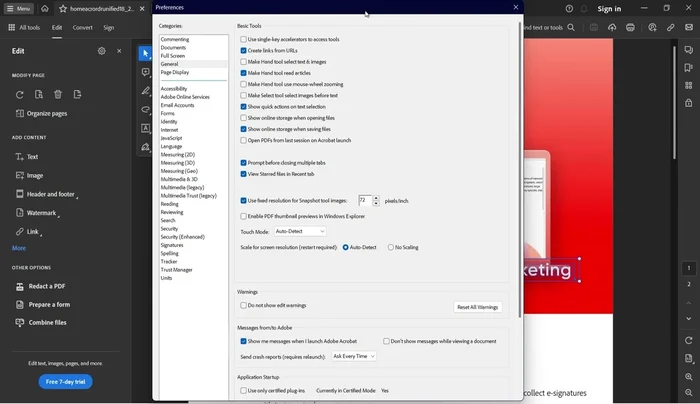Open Send crash reports dropdown
The image size is (700, 404).
354,356
